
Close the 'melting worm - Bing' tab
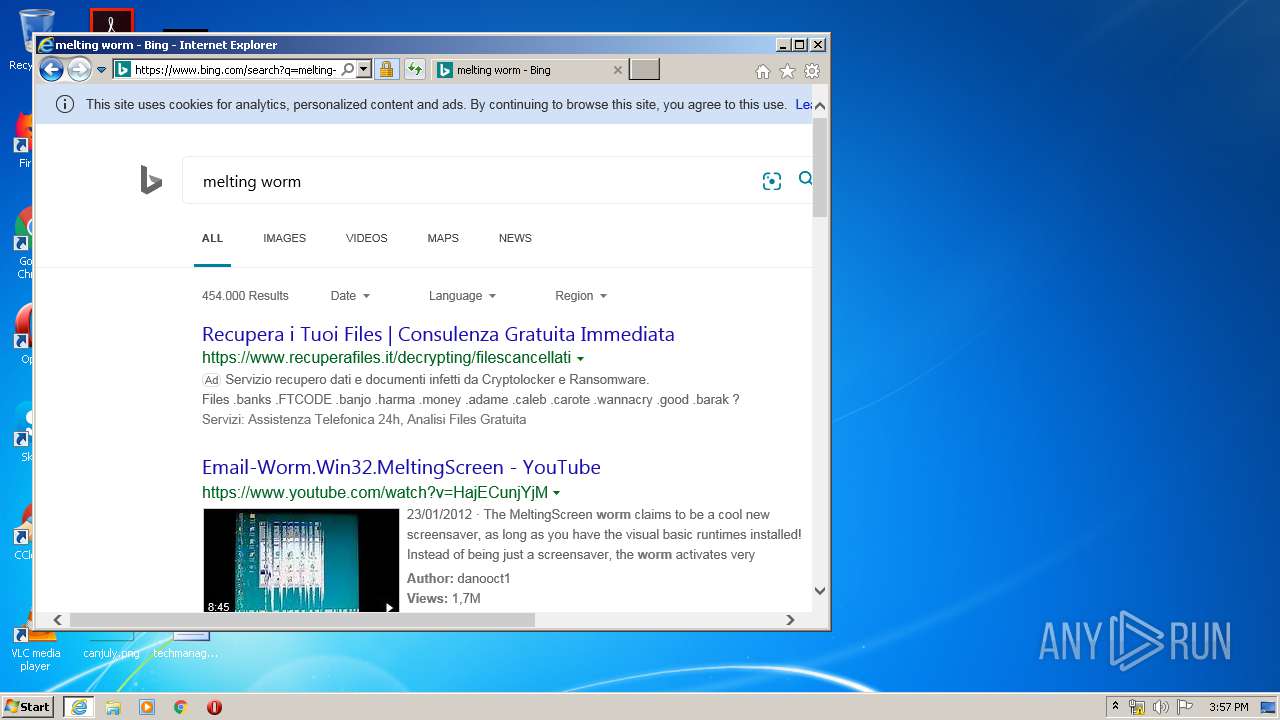coord(617,70)
